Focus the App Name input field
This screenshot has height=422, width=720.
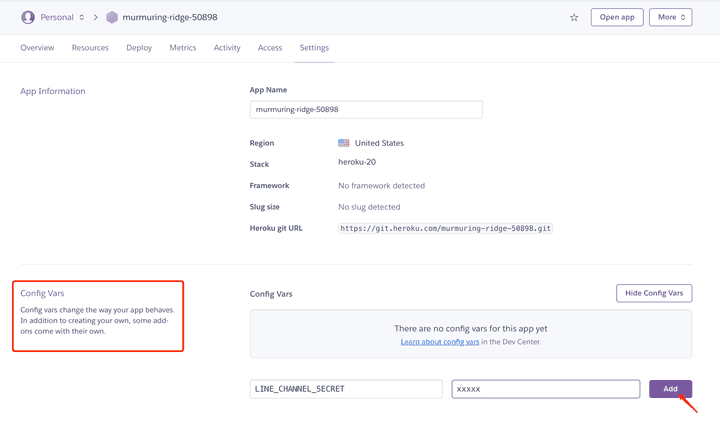(x=366, y=110)
